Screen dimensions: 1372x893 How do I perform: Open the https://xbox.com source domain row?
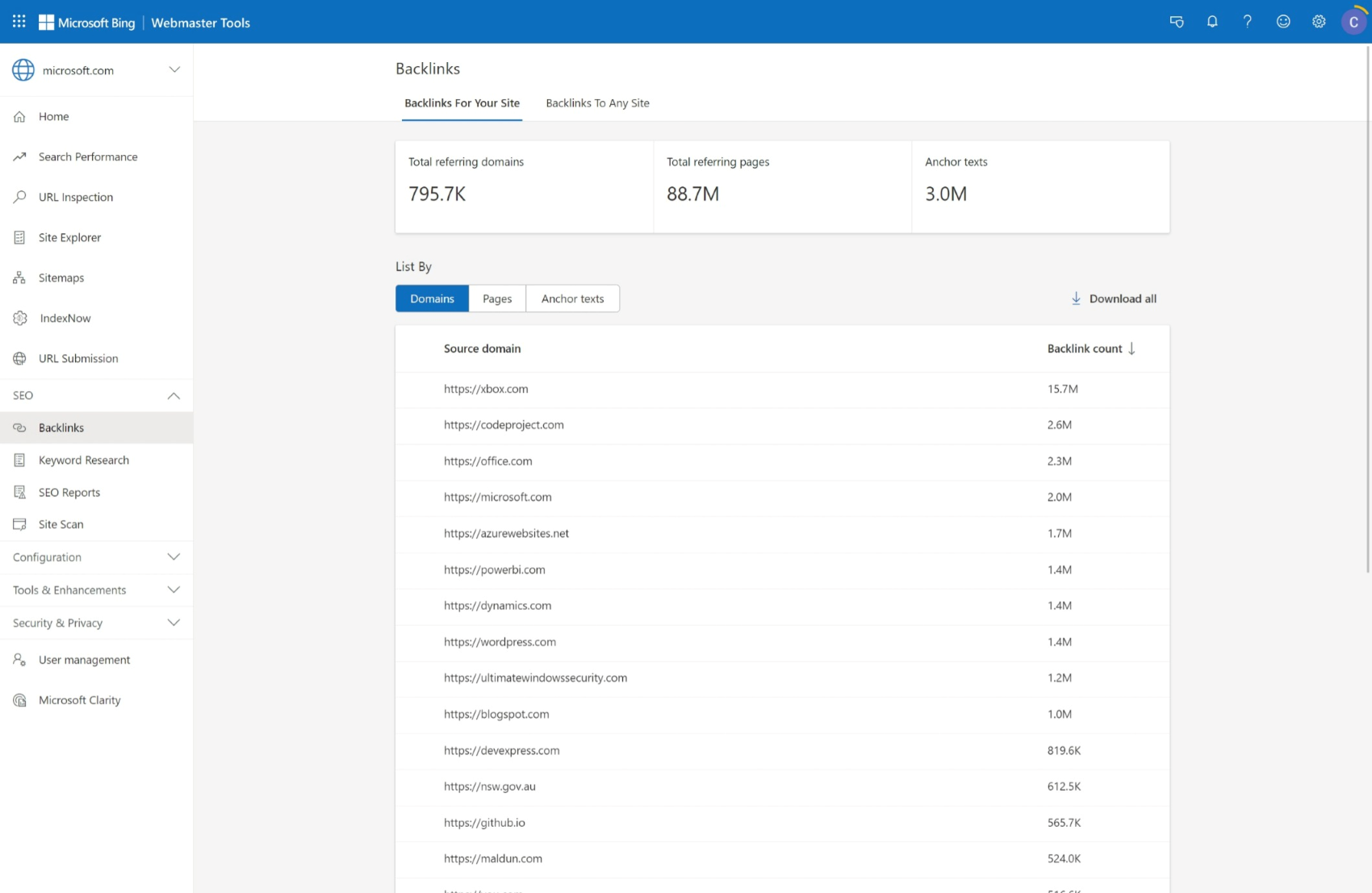[x=486, y=389]
